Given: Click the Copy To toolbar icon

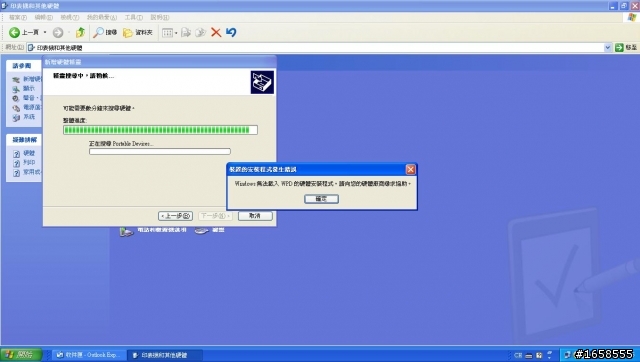Looking at the screenshot, I should (x=200, y=32).
